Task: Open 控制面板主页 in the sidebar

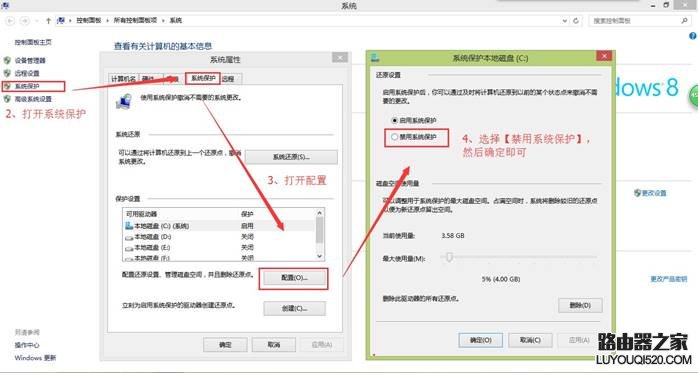Action: click(33, 42)
